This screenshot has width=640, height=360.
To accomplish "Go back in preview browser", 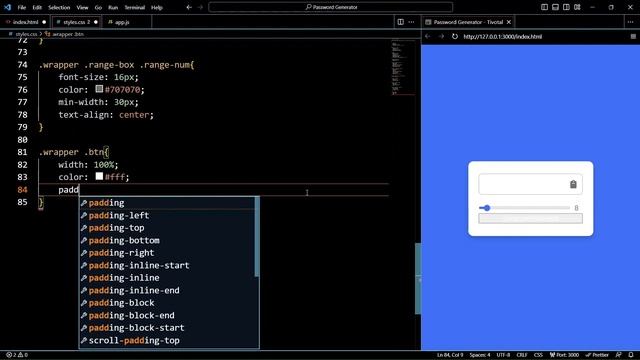I will (x=428, y=36).
